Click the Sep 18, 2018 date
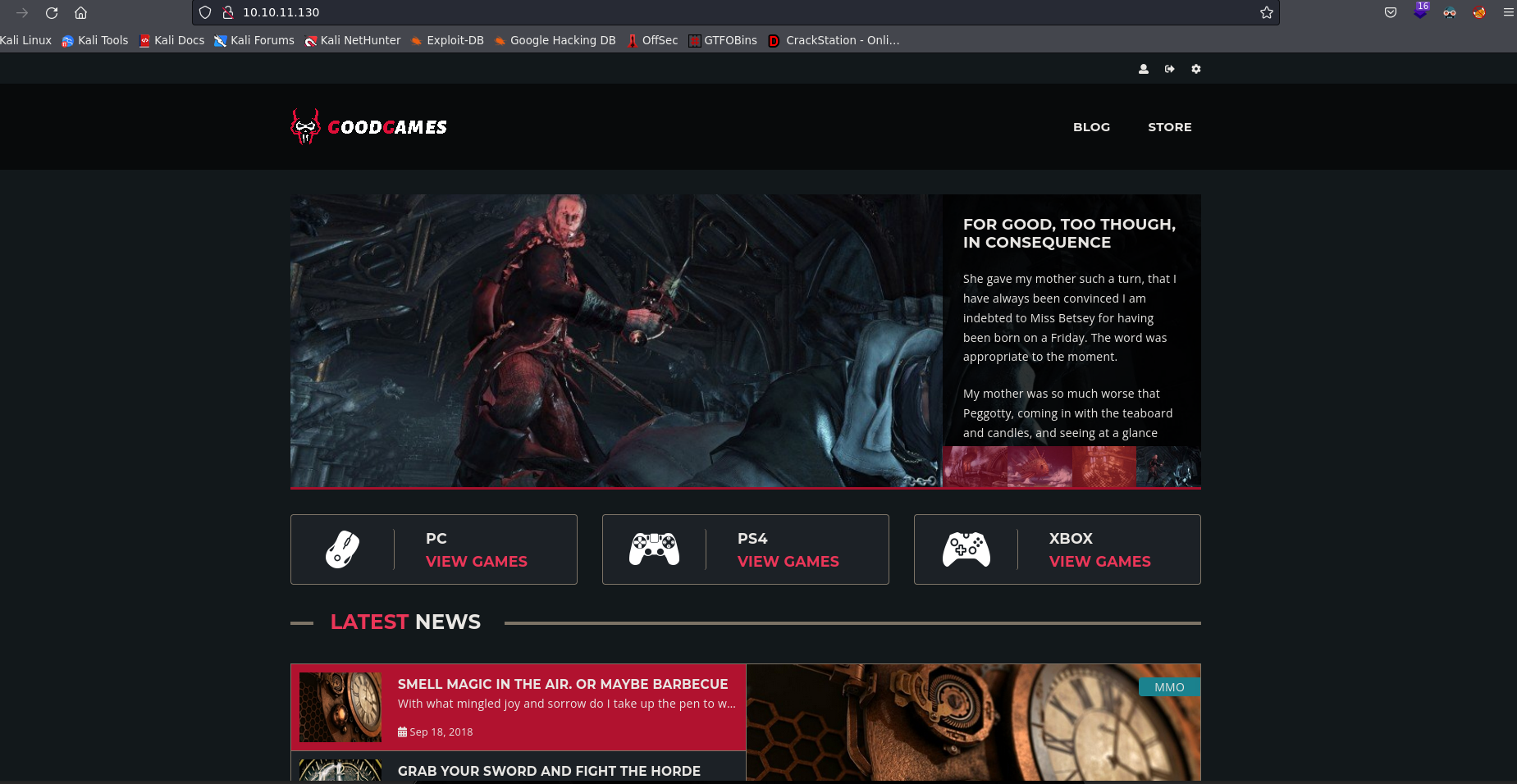Screen dimensions: 1517x784 (441, 732)
